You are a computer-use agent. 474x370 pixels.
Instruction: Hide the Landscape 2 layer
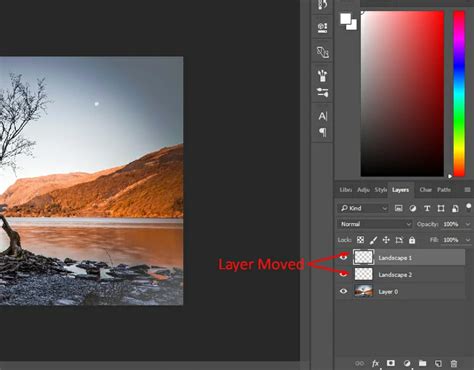pyautogui.click(x=343, y=274)
